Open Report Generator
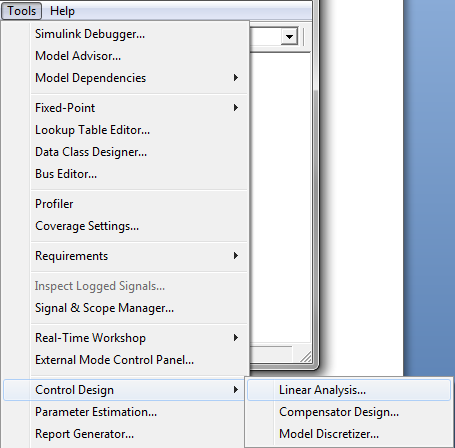The image size is (455, 448). click(123, 434)
